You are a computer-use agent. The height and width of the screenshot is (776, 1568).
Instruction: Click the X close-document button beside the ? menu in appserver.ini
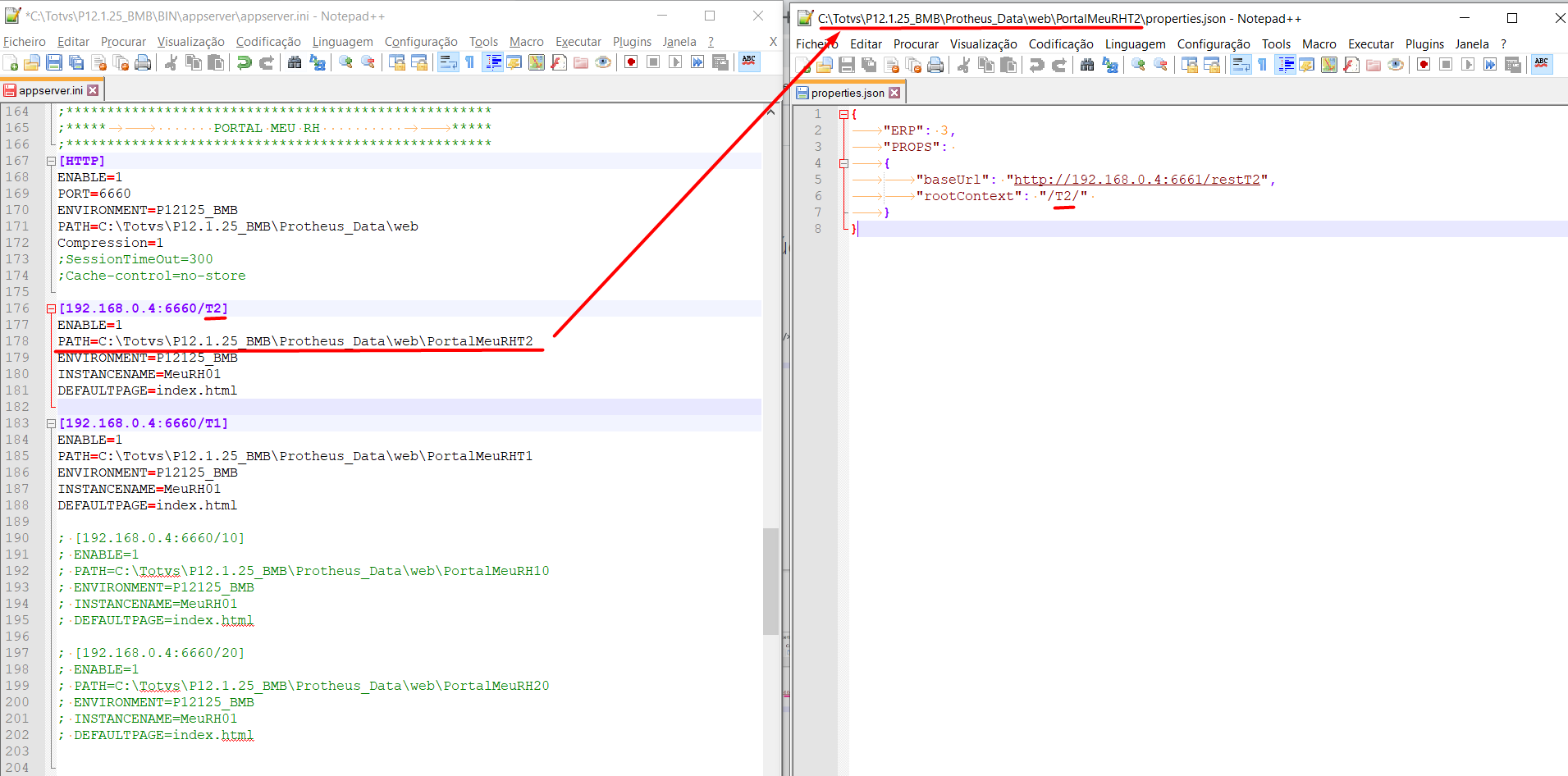[x=773, y=42]
